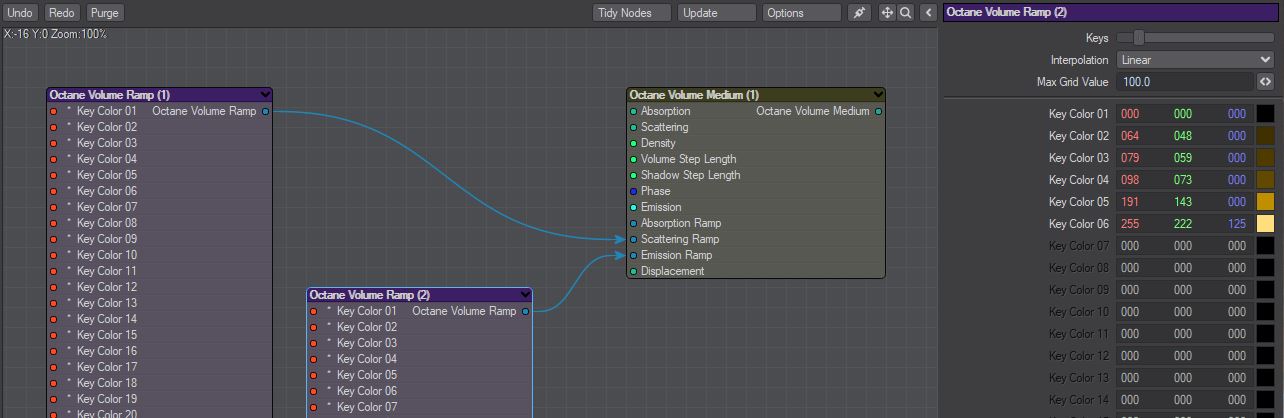Collapse the Octane Volume Medium (1) node
The width and height of the screenshot is (1284, 418).
point(877,95)
